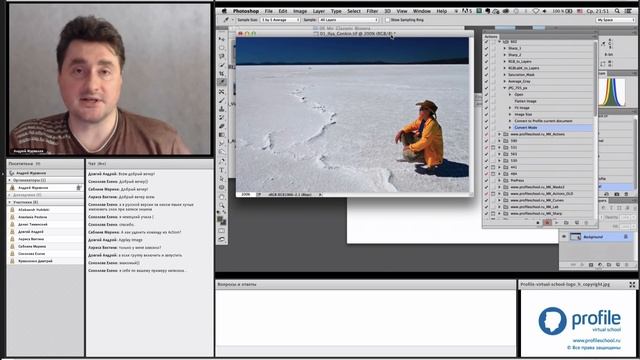Screen dimensions: 640x360
Task: Select the Clone Stamp tool
Action: click(222, 109)
